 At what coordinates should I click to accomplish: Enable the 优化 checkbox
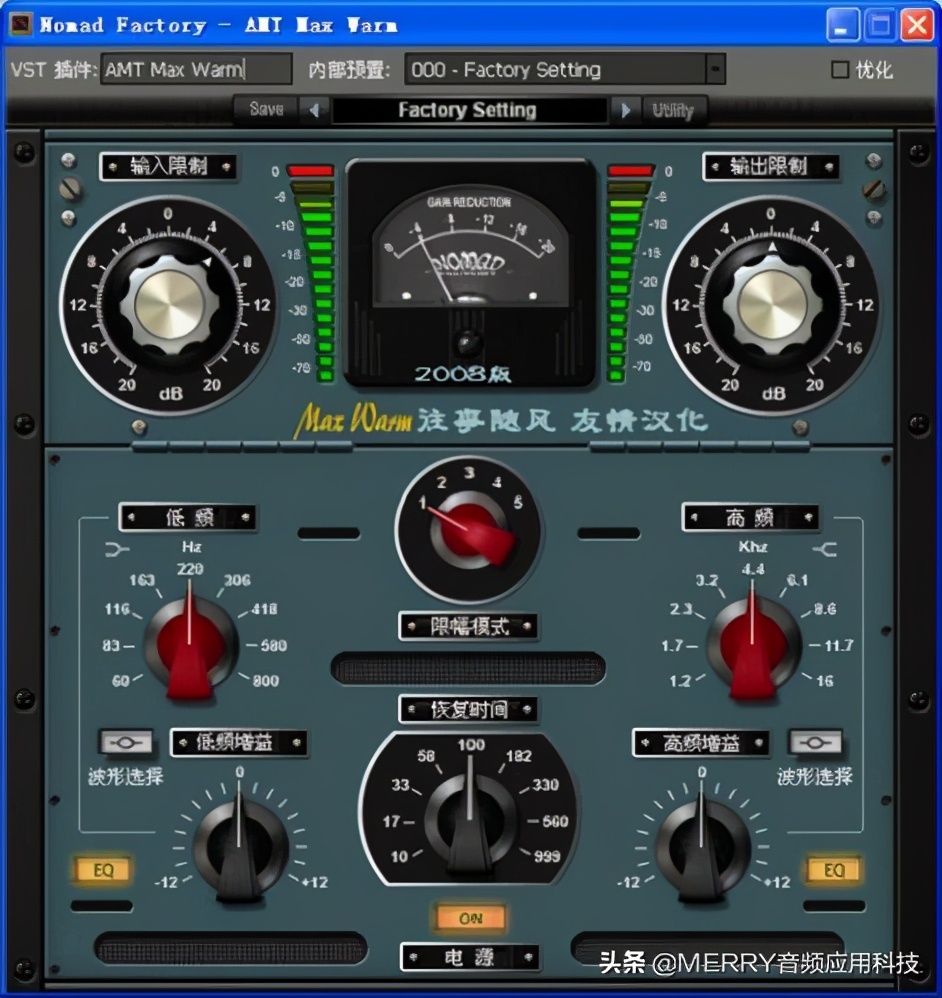[x=838, y=69]
